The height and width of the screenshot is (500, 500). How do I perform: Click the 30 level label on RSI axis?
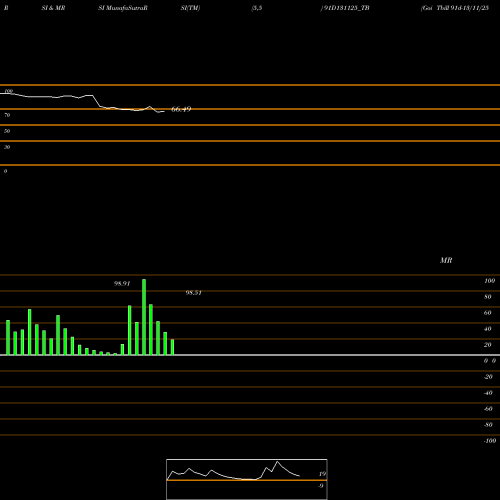(7, 147)
